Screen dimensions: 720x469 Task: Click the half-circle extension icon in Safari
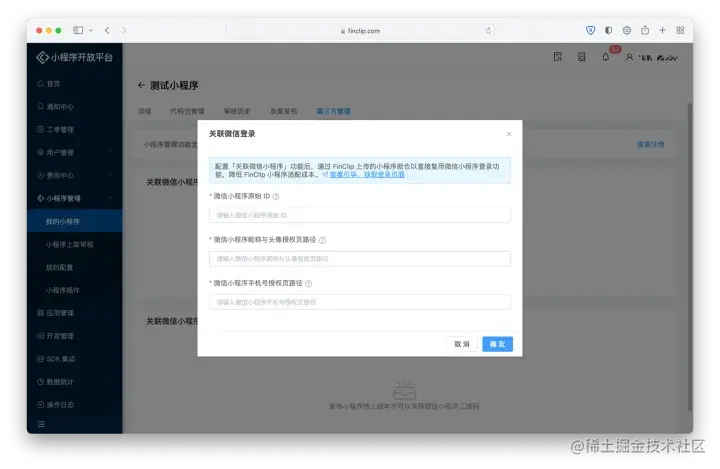click(x=608, y=30)
